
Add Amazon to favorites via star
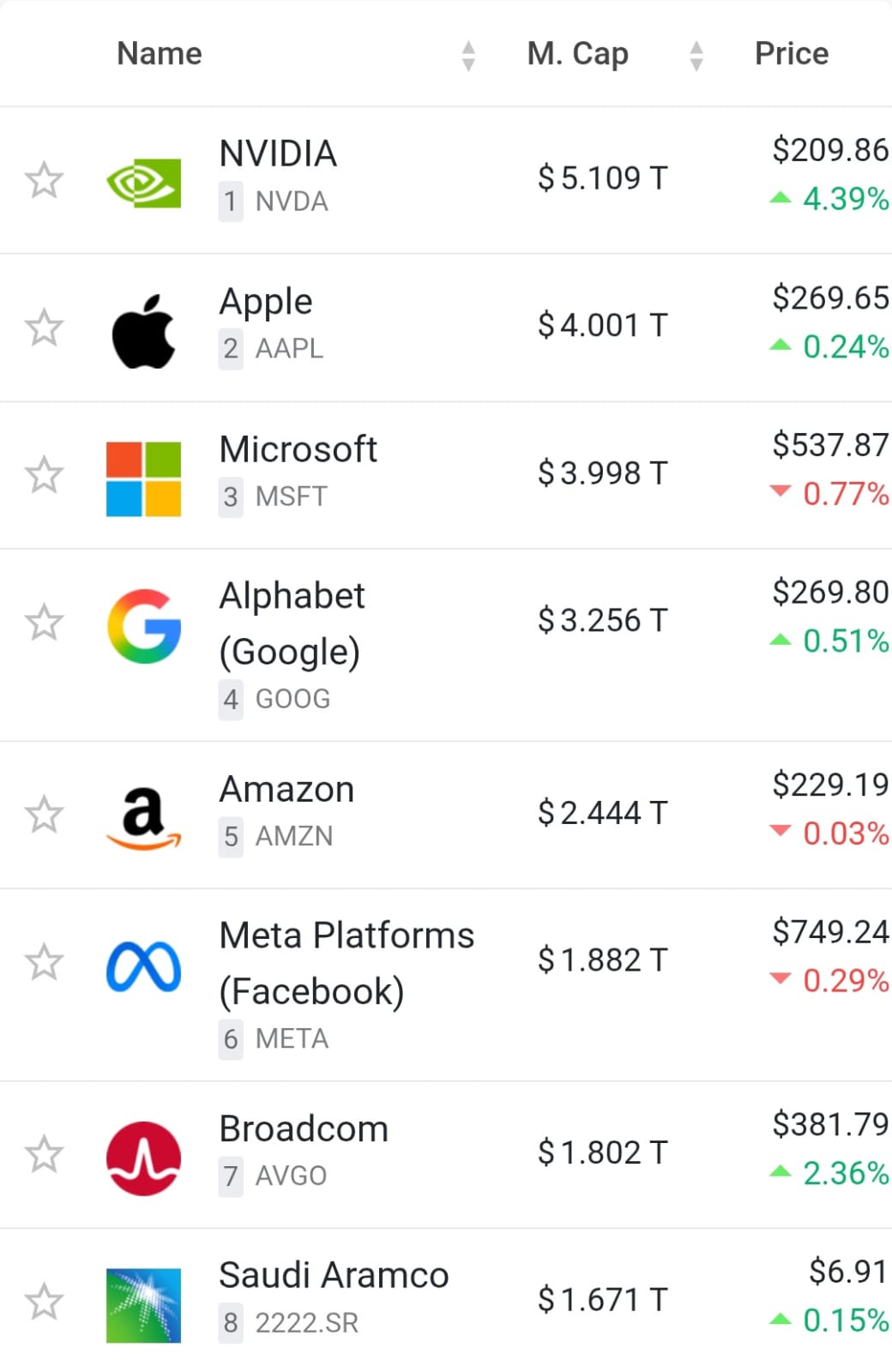(x=44, y=815)
